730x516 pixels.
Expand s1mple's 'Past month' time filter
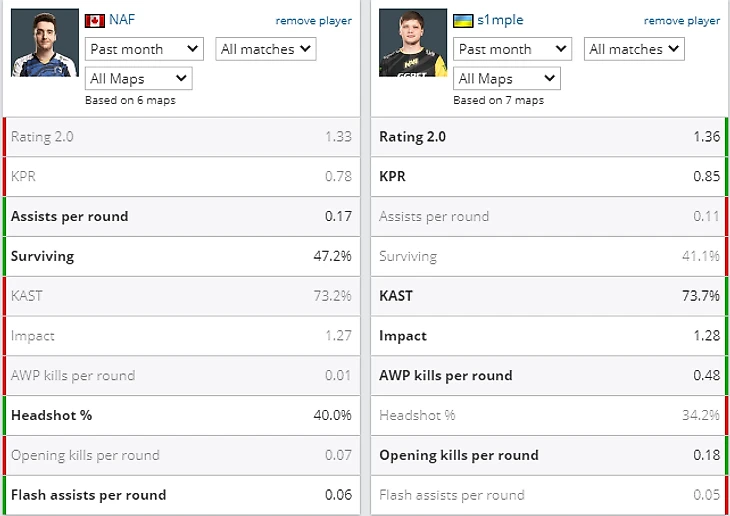click(512, 48)
